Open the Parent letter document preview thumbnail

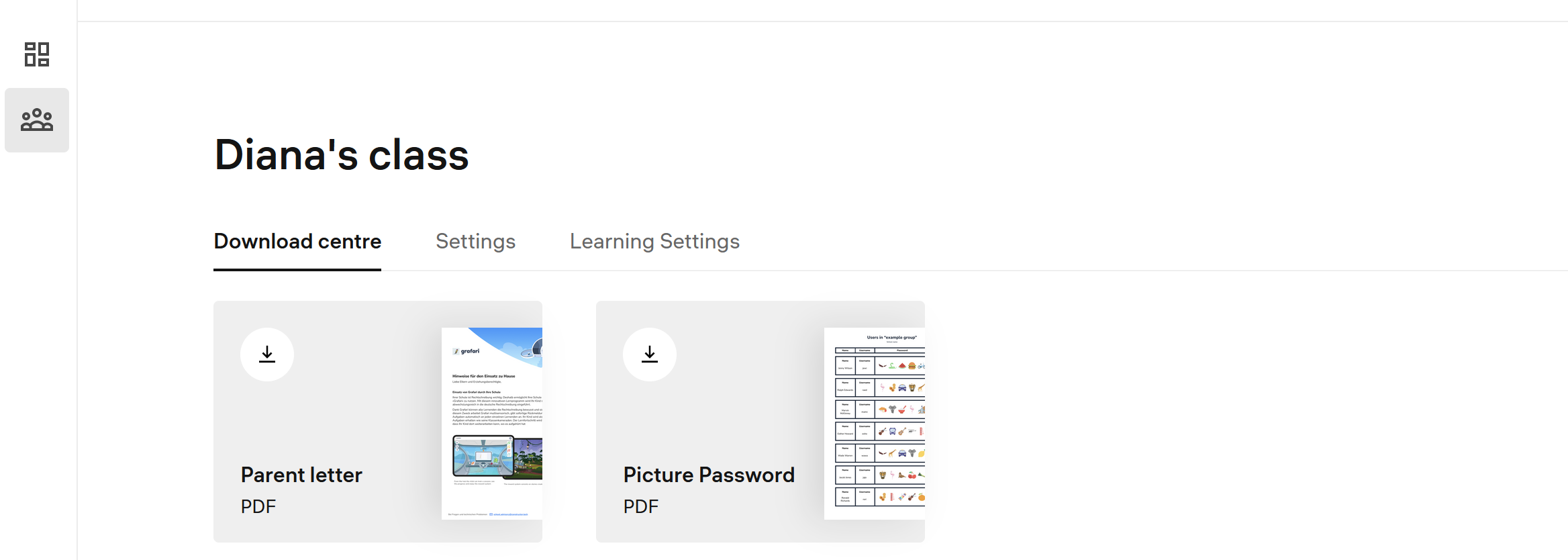492,423
